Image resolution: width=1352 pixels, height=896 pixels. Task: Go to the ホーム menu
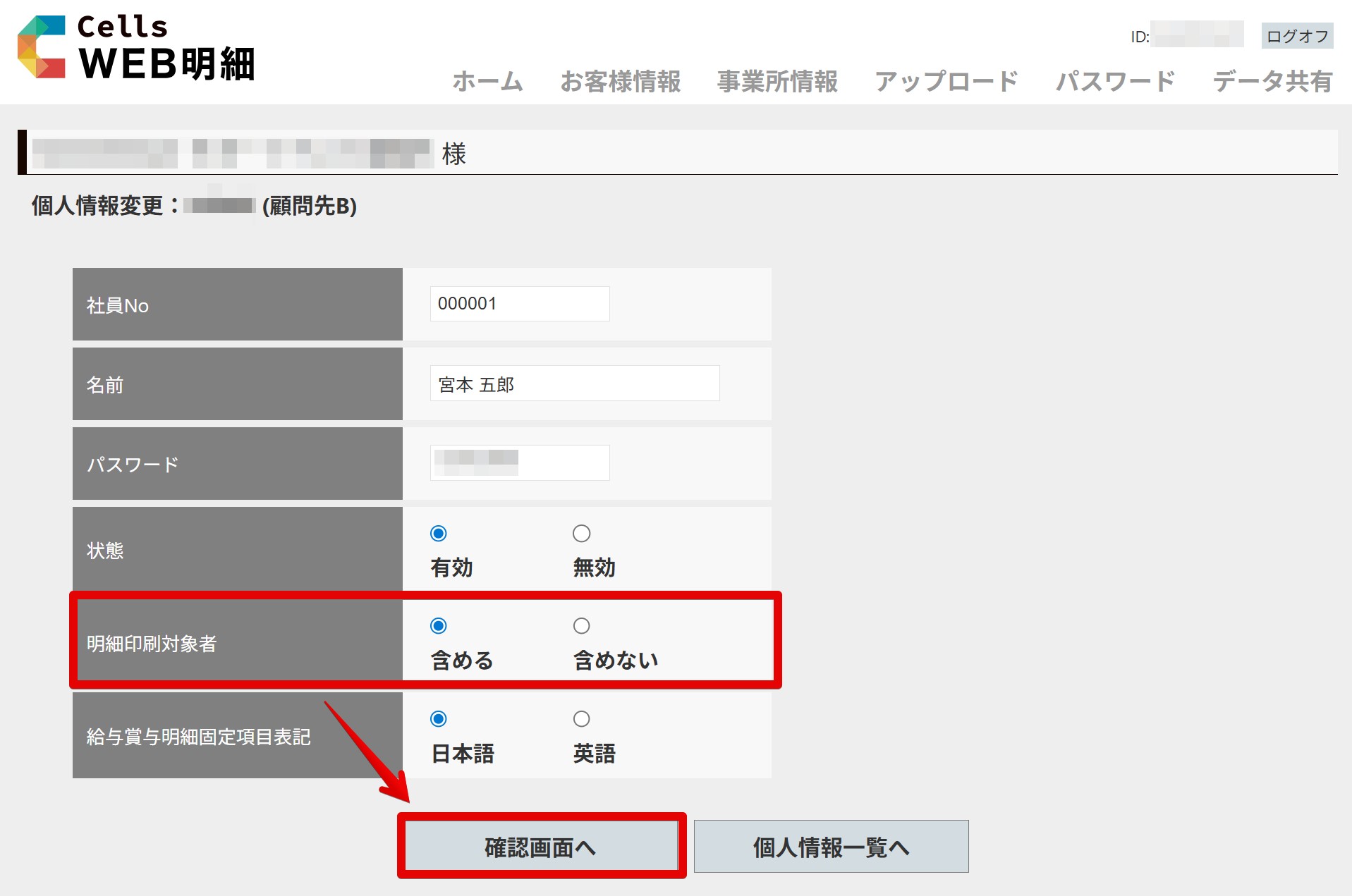[487, 82]
